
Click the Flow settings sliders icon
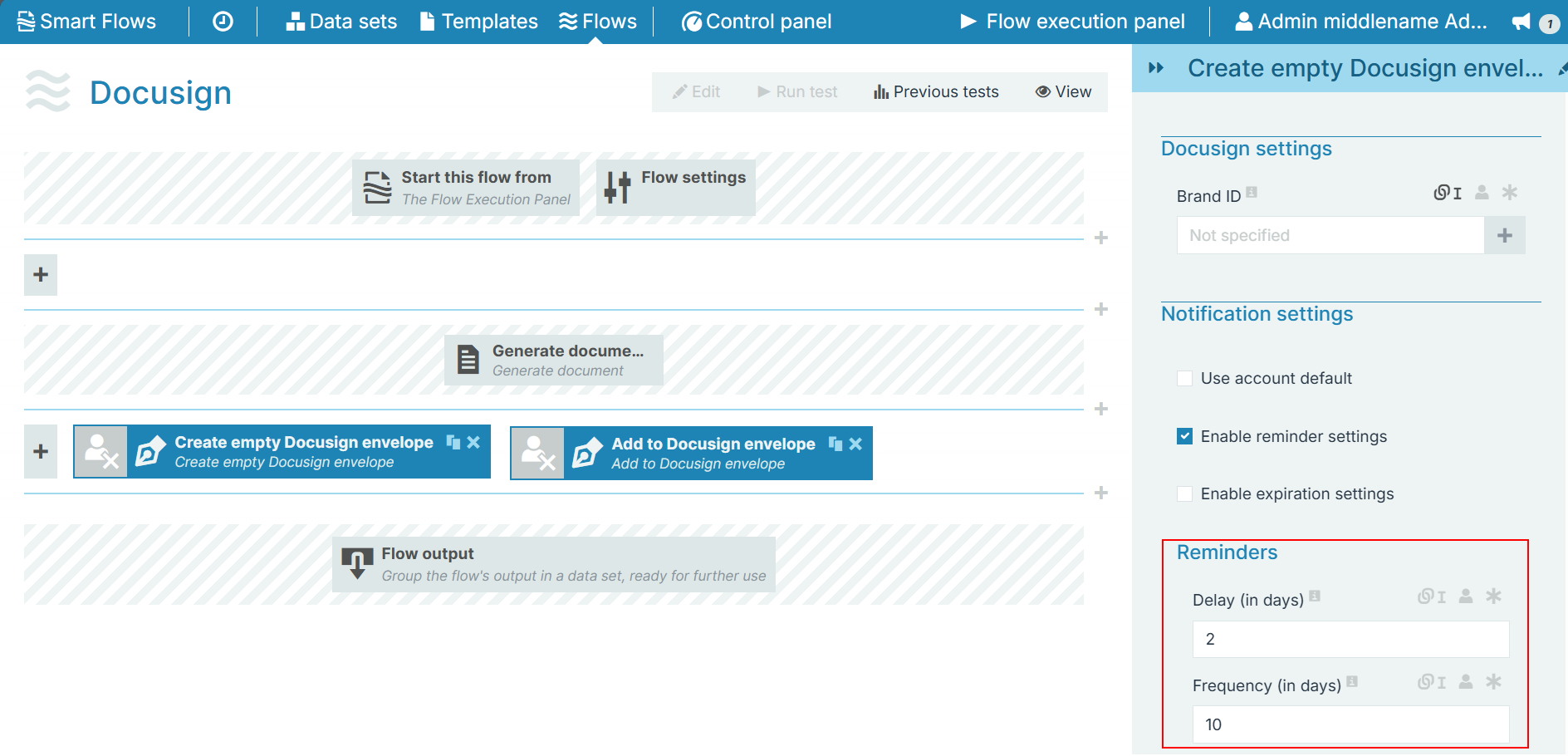pyautogui.click(x=617, y=188)
